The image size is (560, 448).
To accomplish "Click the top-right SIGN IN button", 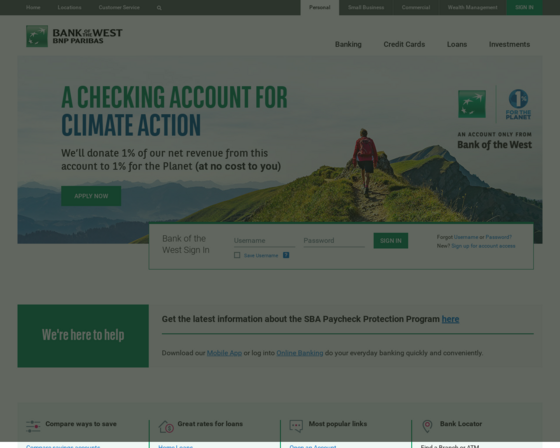I will tap(524, 8).
